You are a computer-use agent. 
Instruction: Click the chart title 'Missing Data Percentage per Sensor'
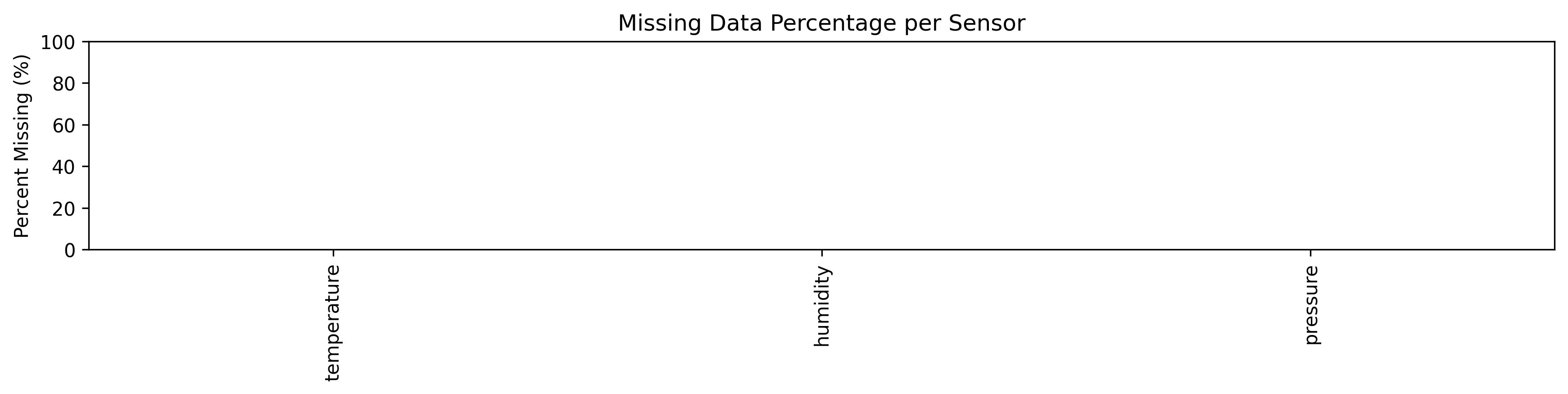(821, 23)
